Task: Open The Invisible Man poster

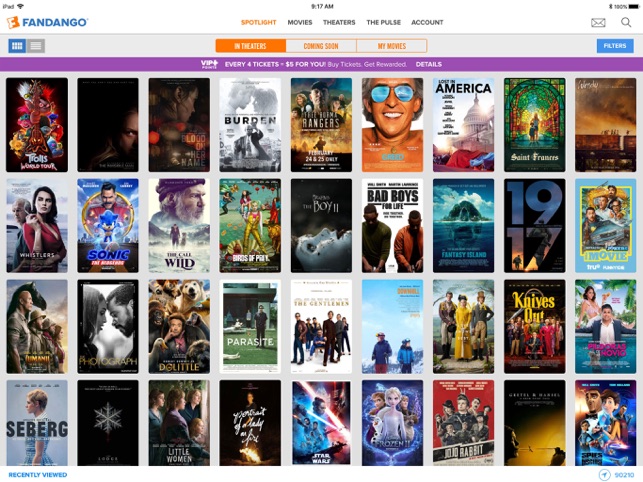Action: coord(108,125)
